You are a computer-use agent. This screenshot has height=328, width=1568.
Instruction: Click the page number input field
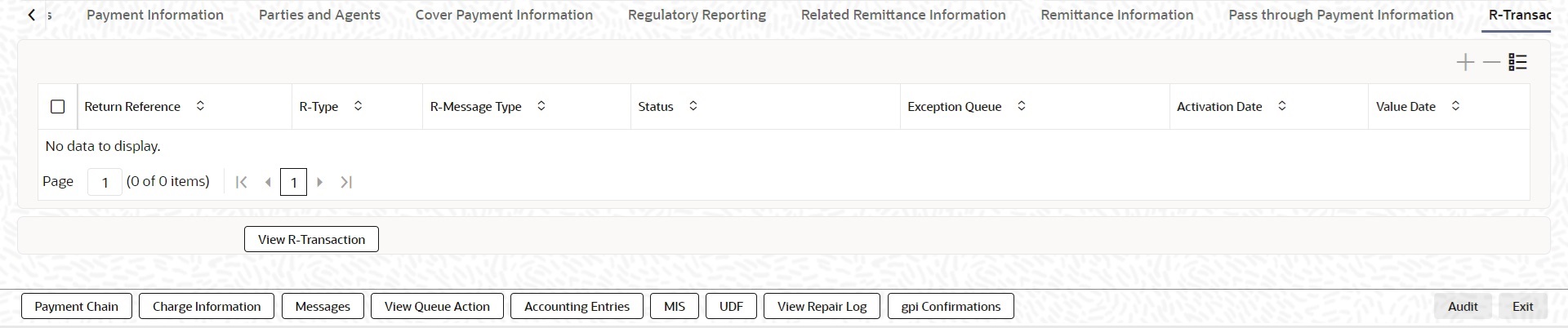pyautogui.click(x=105, y=182)
